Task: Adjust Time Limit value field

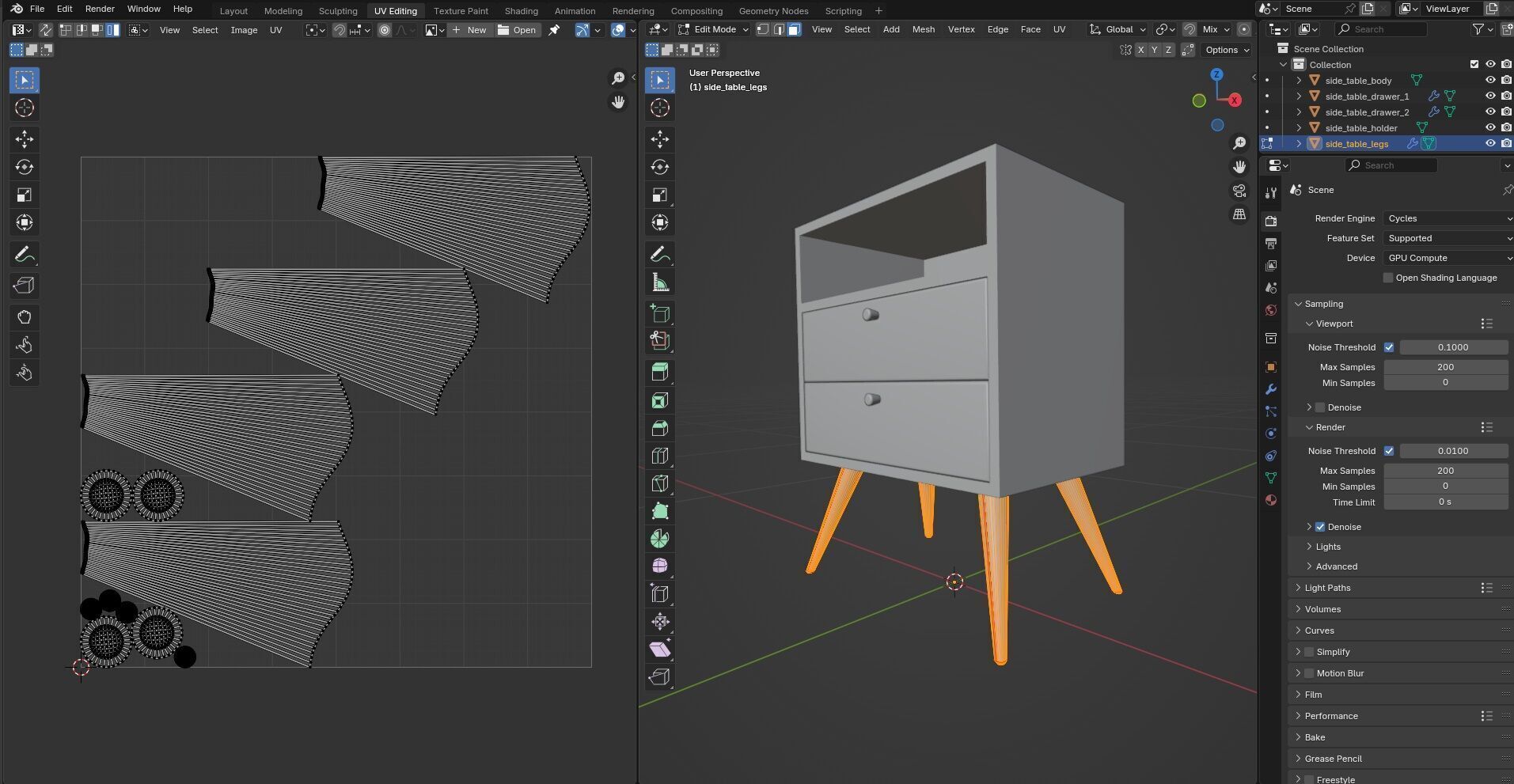Action: tap(1445, 502)
